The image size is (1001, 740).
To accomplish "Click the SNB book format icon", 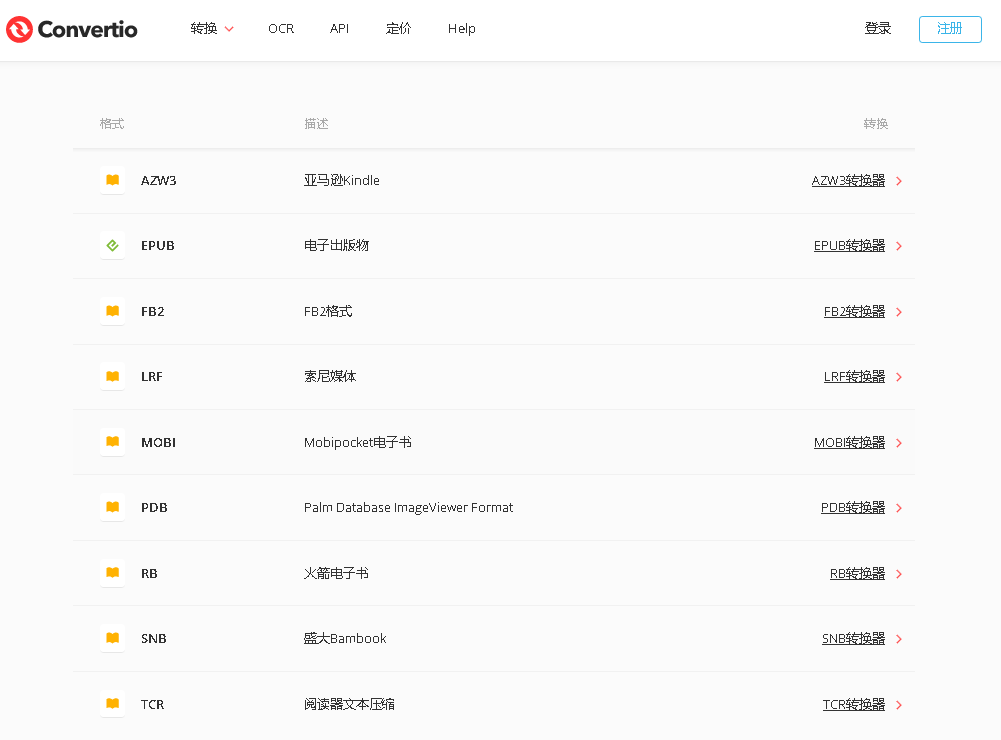I will pos(113,638).
